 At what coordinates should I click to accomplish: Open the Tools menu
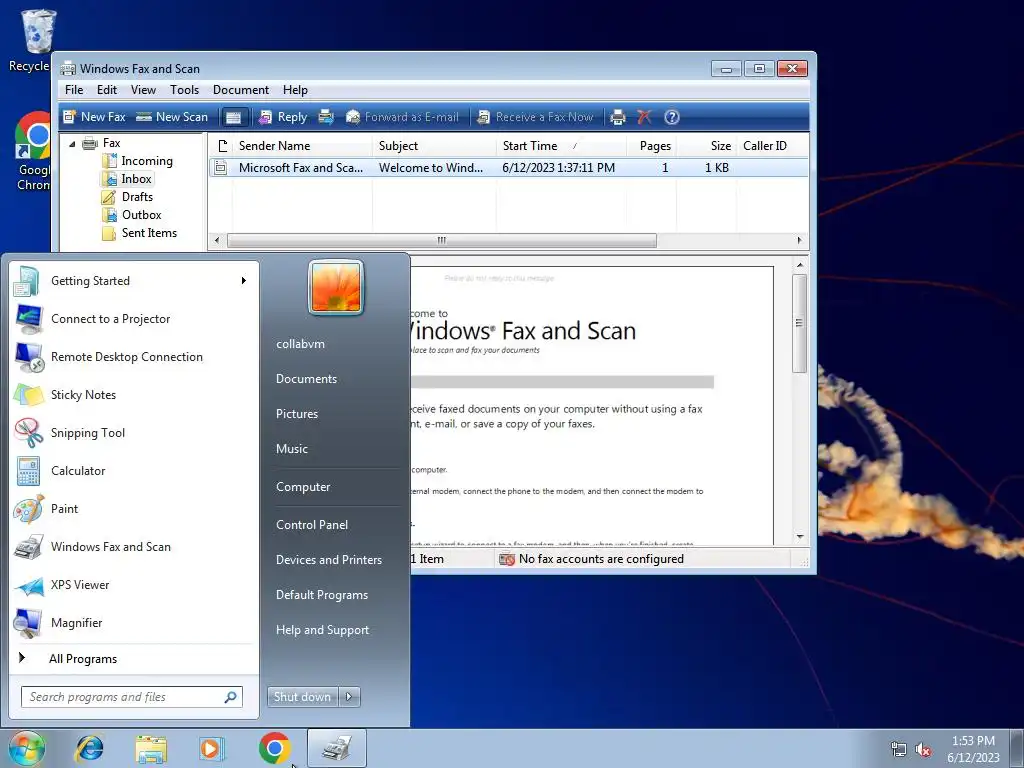[x=184, y=89]
